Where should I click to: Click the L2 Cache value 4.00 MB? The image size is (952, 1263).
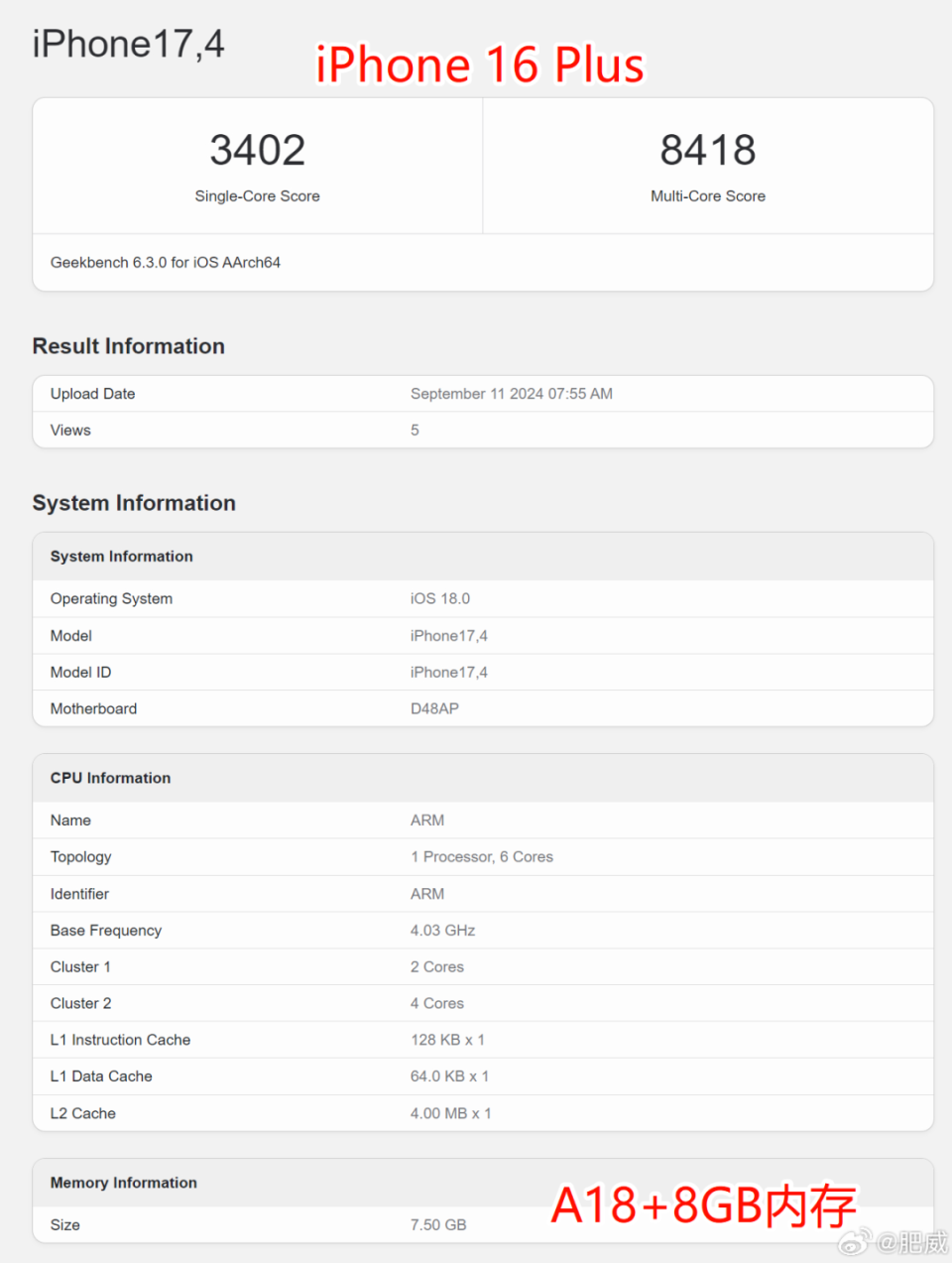pos(450,1114)
